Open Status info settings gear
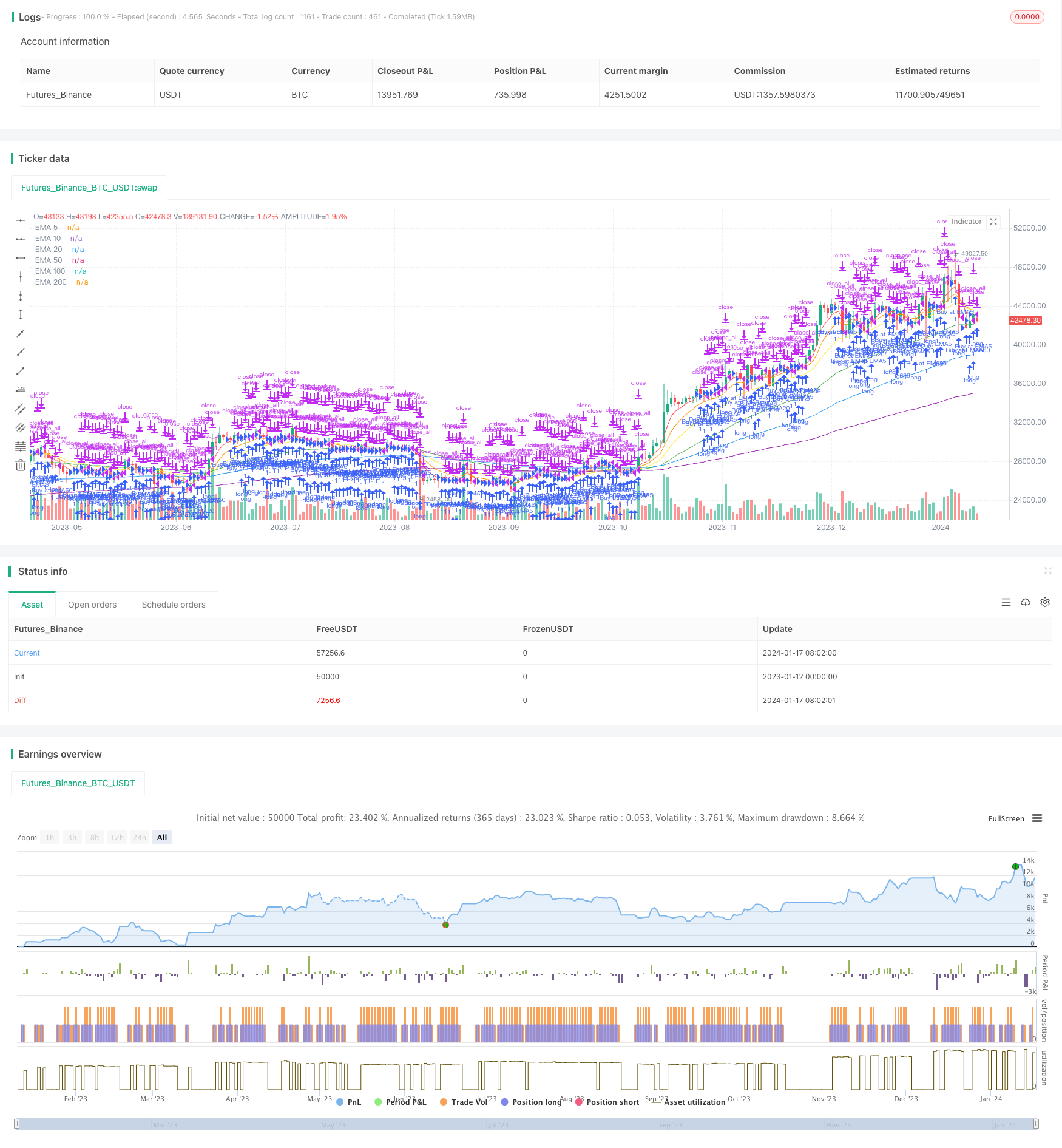The width and height of the screenshot is (1062, 1148). (x=1045, y=602)
